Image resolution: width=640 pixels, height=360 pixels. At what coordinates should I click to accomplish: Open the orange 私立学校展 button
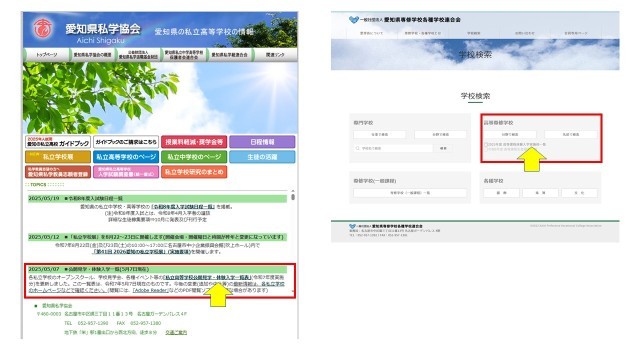point(58,157)
